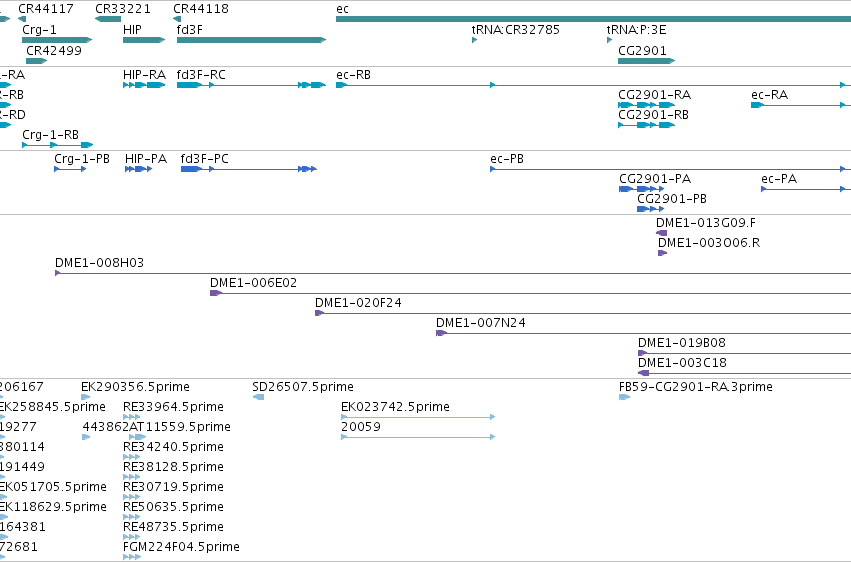Select transcript fd3F-RC
Viewport: 851px width, 562px height.
251,85
